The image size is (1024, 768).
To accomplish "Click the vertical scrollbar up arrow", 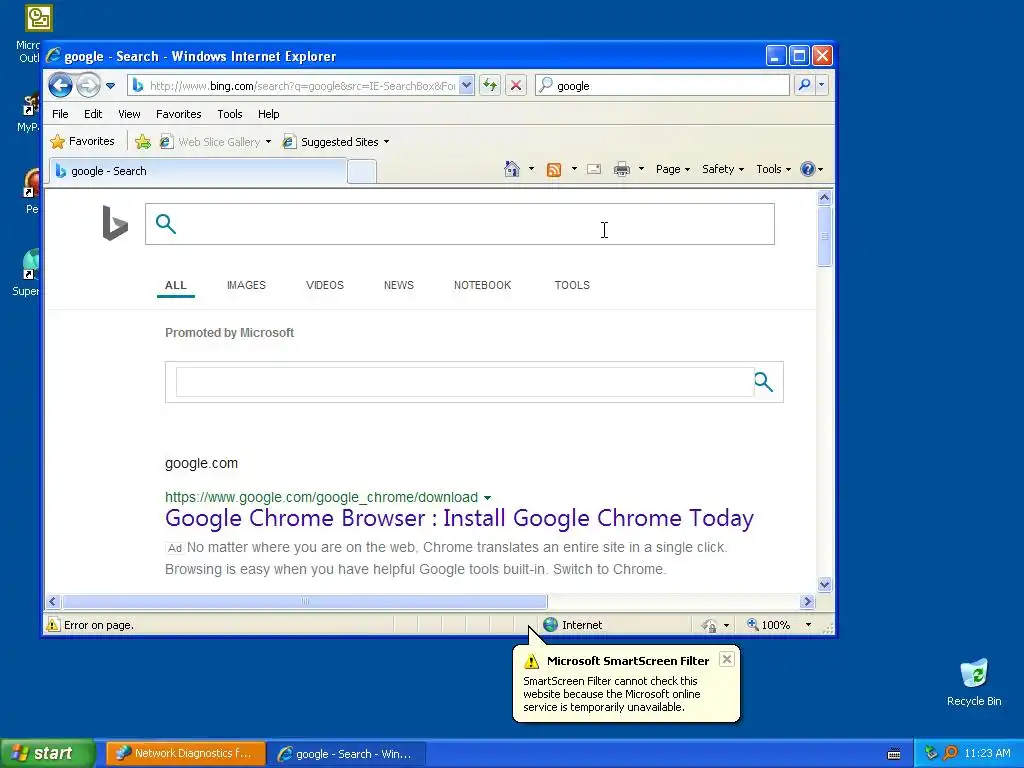I will pyautogui.click(x=824, y=197).
